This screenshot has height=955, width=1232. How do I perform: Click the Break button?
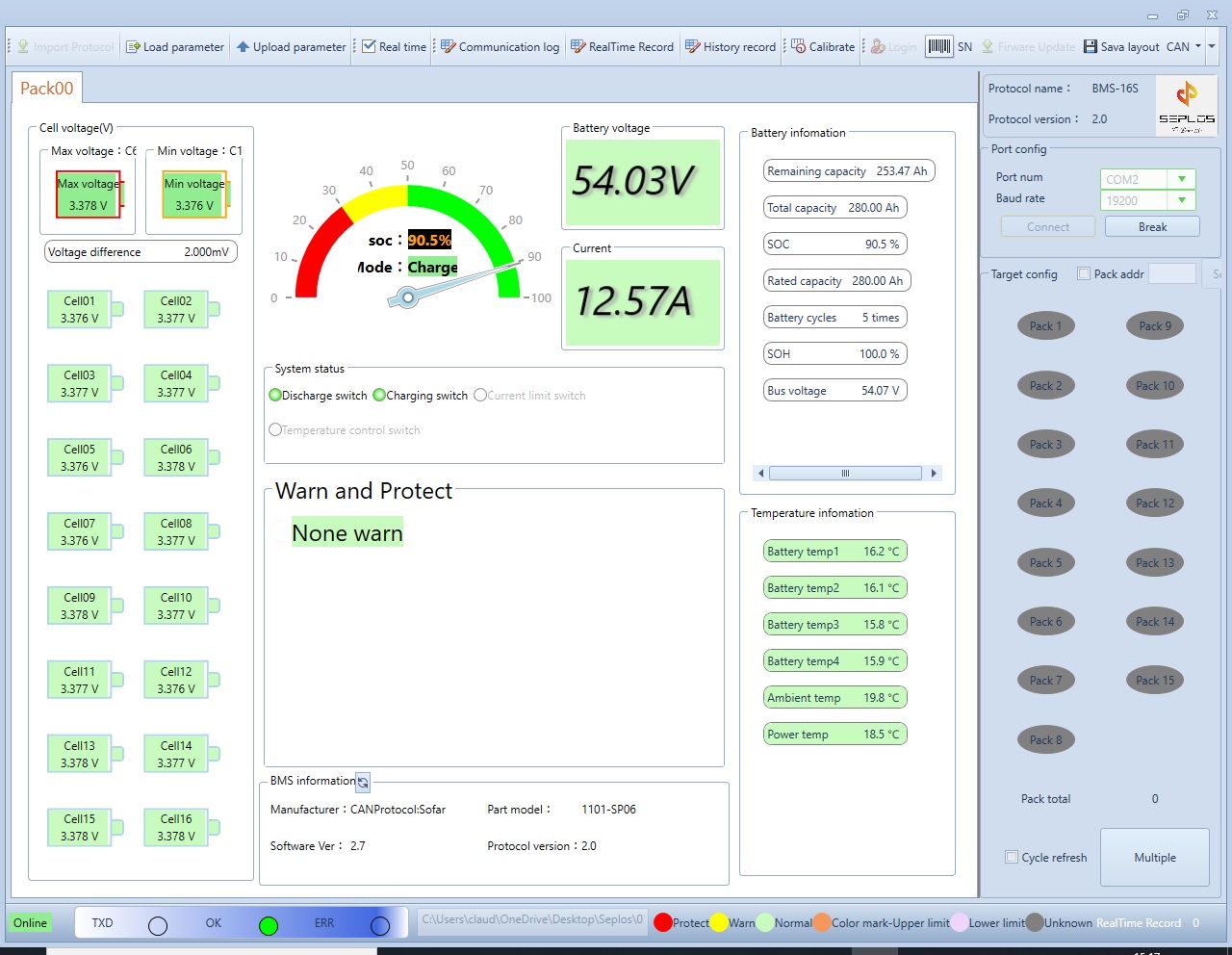pos(1152,227)
